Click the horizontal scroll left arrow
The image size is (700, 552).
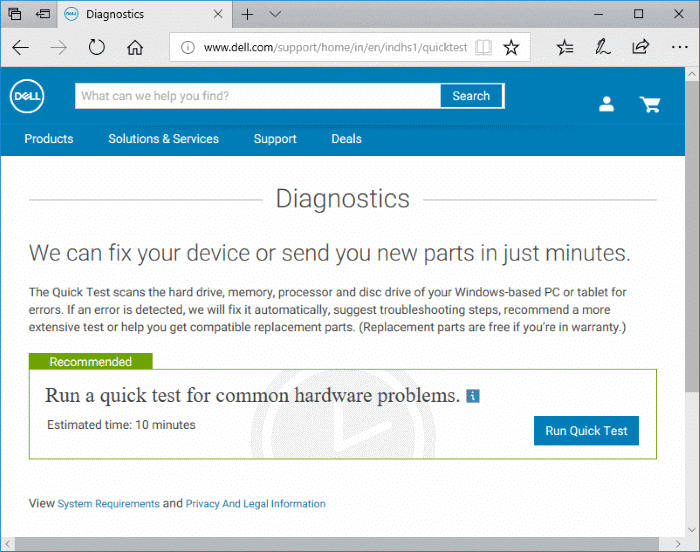(8, 544)
